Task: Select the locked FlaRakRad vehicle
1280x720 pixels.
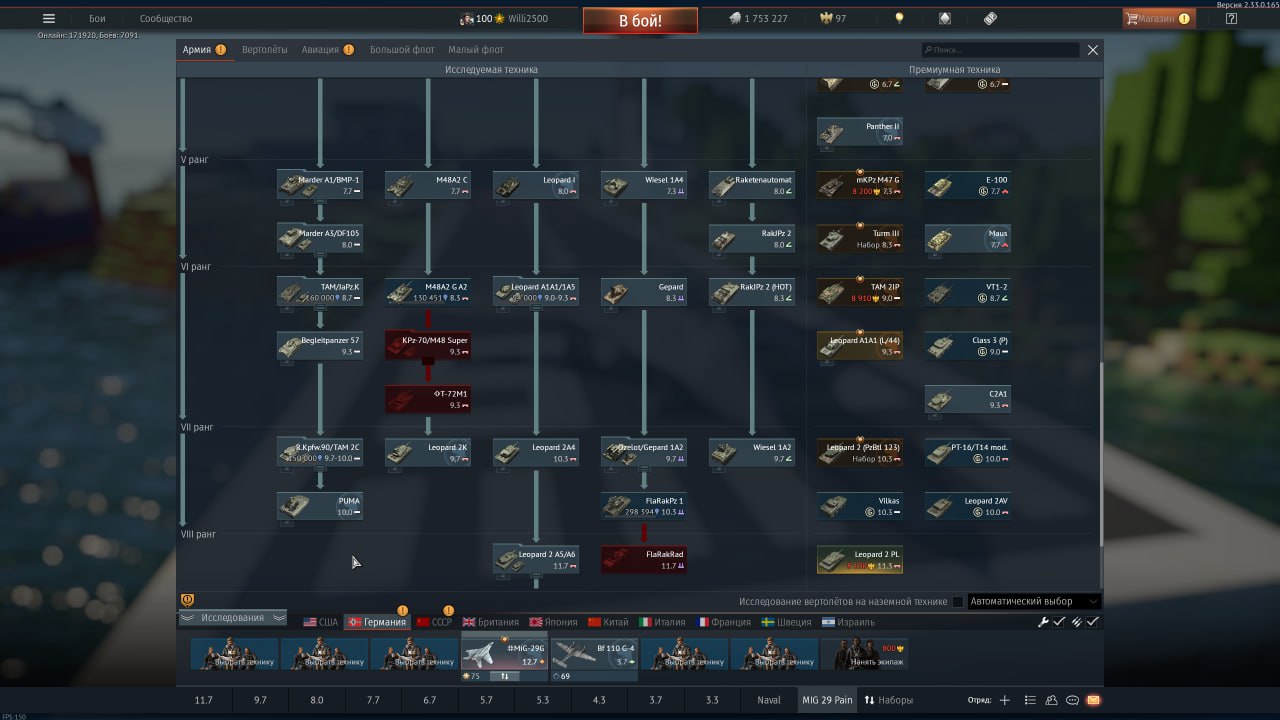Action: 644,560
